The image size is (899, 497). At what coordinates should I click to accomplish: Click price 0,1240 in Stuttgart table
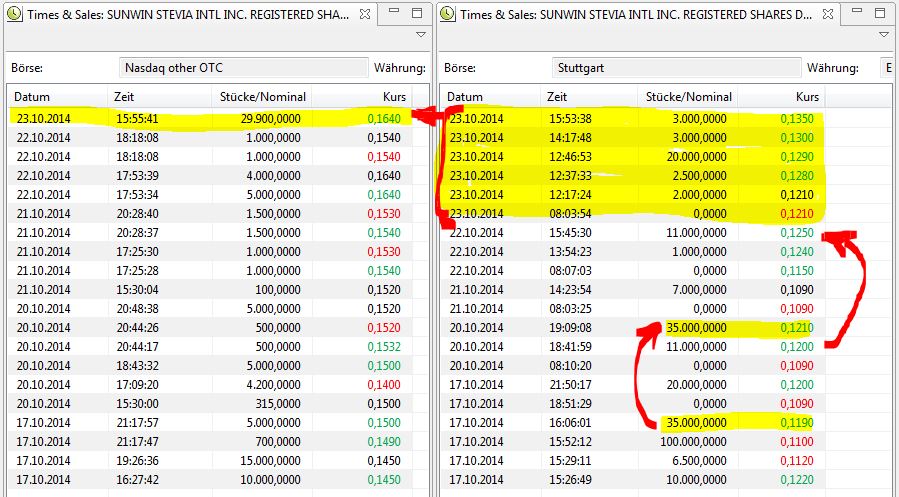(x=797, y=251)
